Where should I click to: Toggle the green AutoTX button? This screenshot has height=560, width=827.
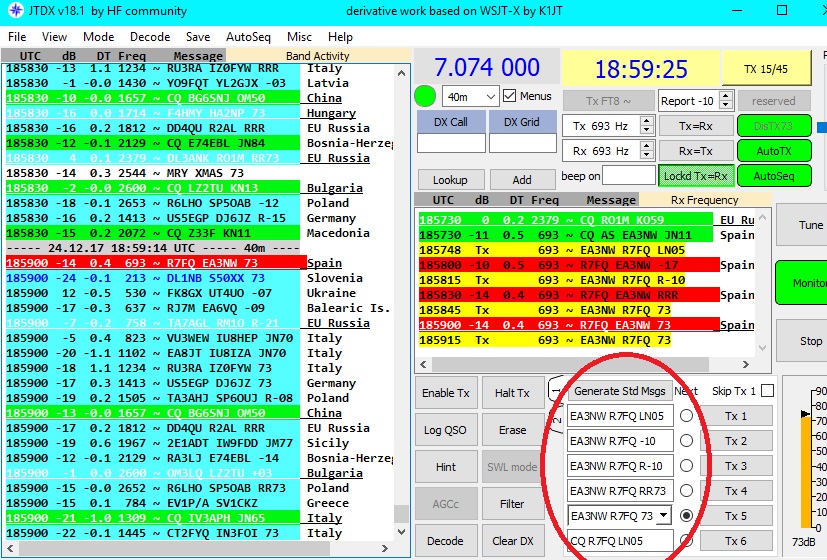[x=773, y=150]
